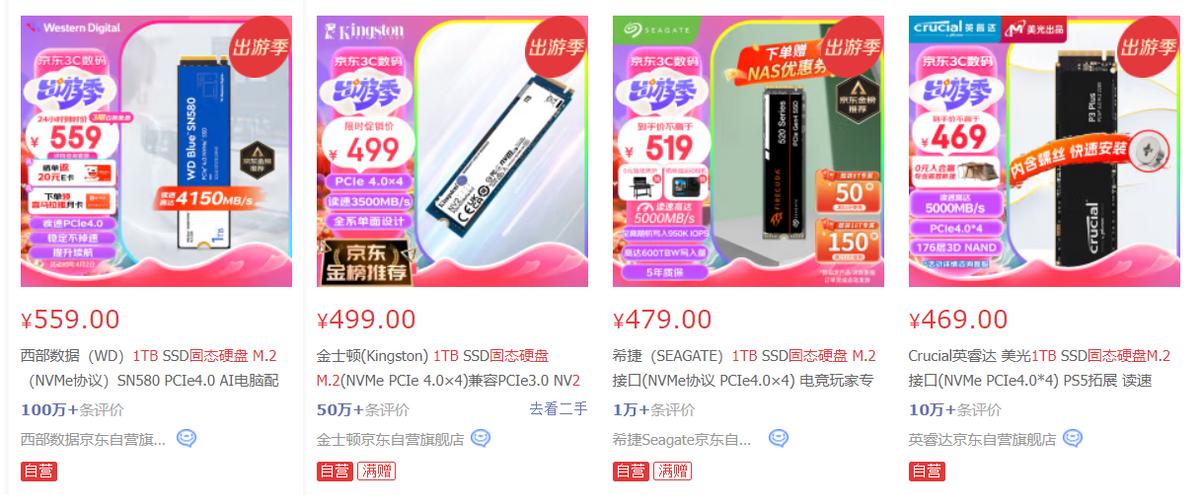This screenshot has height=495, width=1200.
Task: Open chat icon beside 西部数据京东自营 store
Action: tap(187, 438)
